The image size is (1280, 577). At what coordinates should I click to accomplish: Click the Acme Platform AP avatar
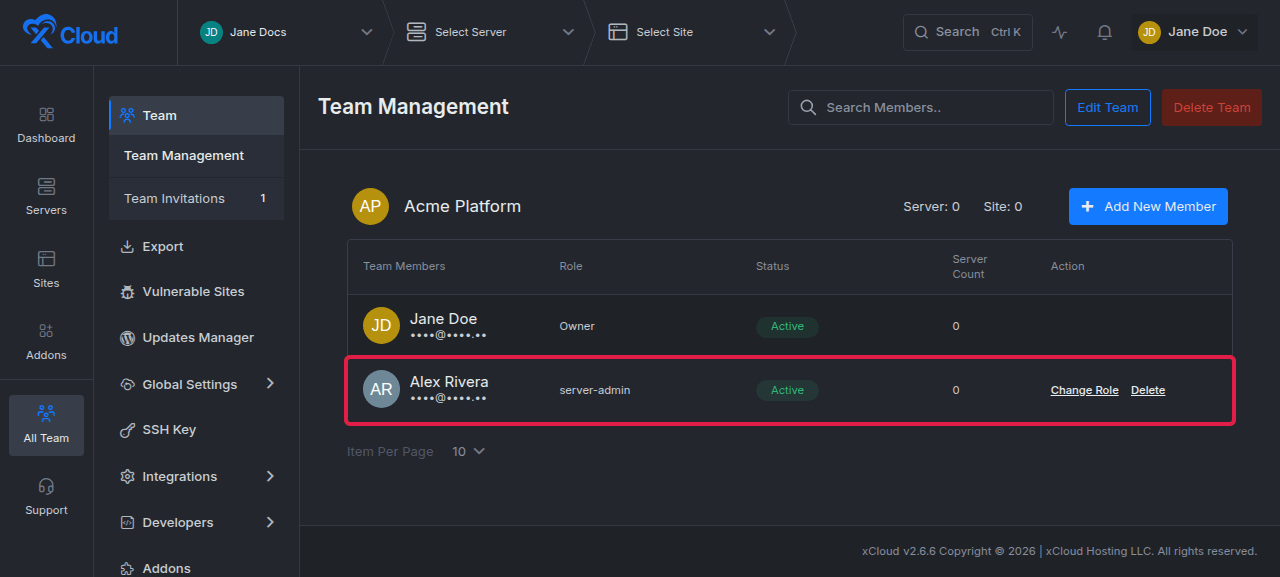point(370,206)
